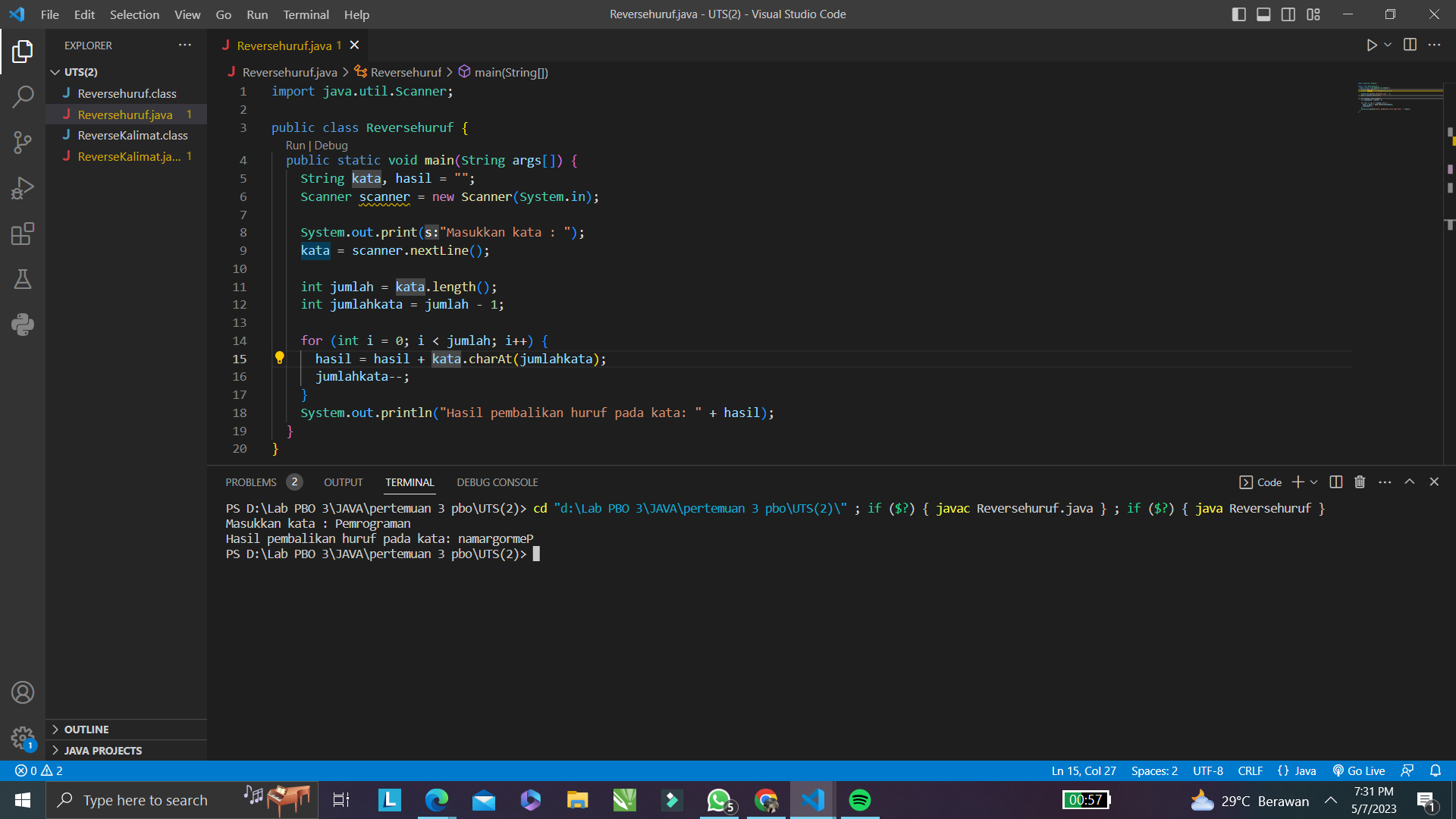Screen dimensions: 1456x819
Task: Toggle the secondary sidebar
Action: (x=1288, y=14)
